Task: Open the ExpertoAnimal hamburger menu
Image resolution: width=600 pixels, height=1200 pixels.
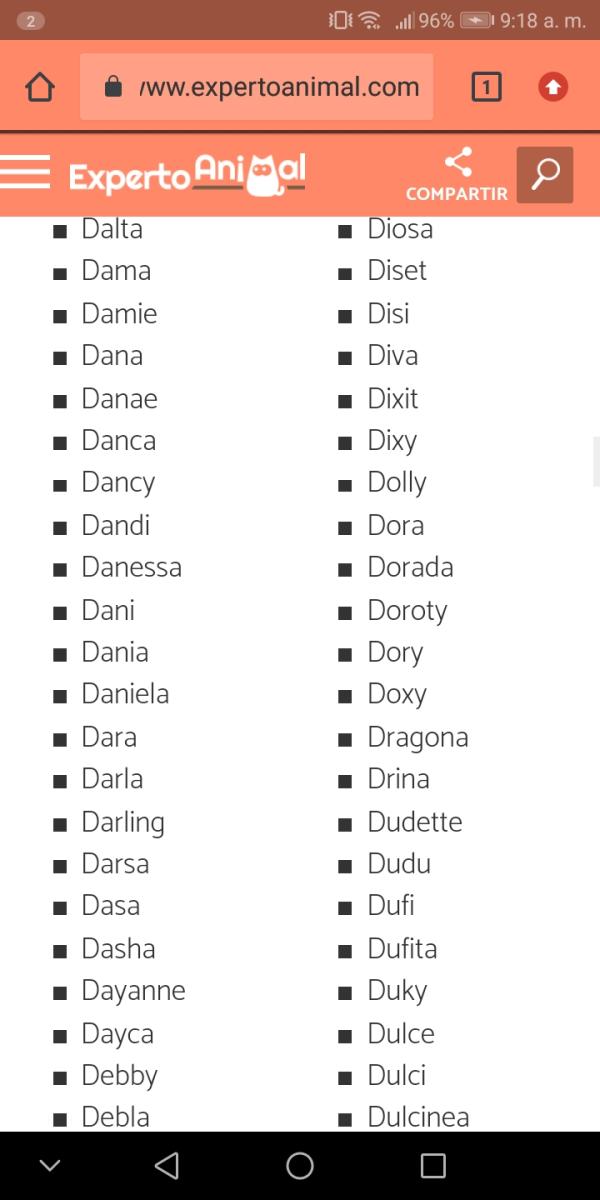Action: click(x=25, y=172)
